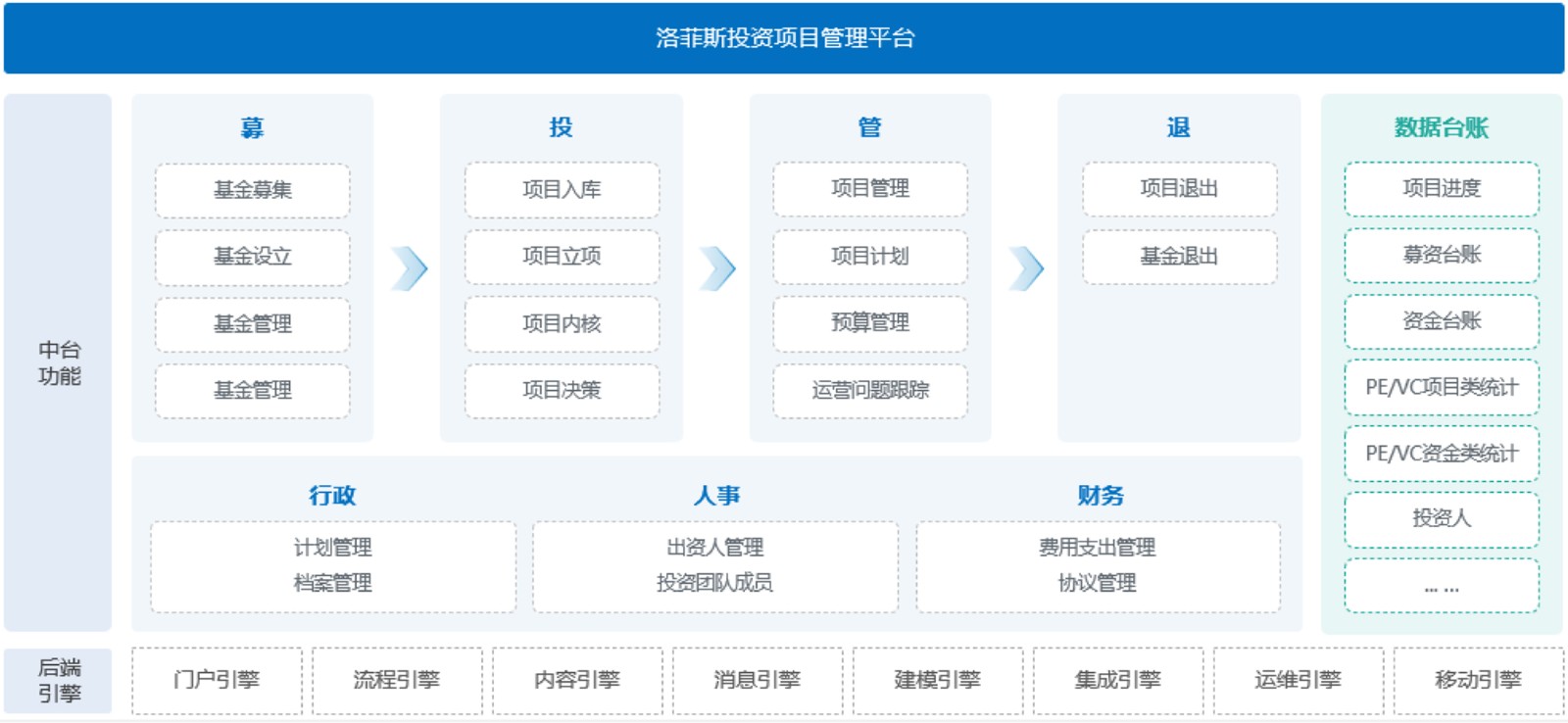Click the 资金台账 box
Viewport: 1568px width, 723px height.
coord(1442,321)
